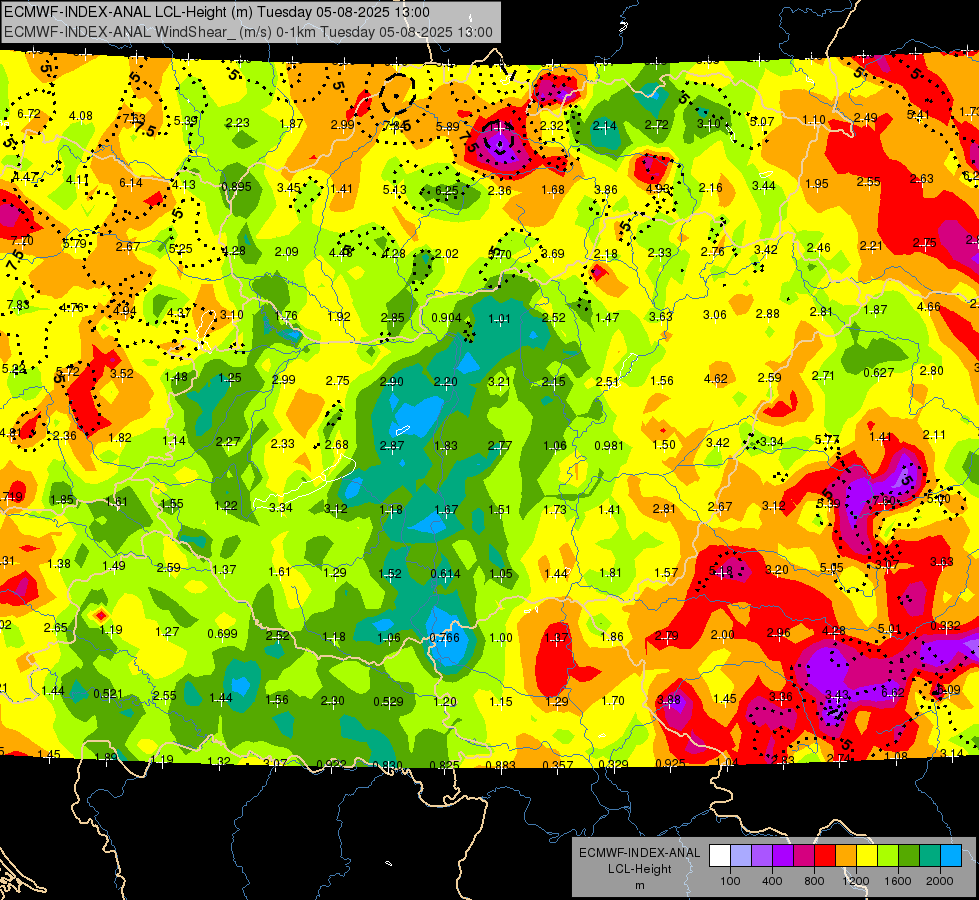Screen dimensions: 979x900
Task: Click the map value 2.49
Action: (865, 117)
